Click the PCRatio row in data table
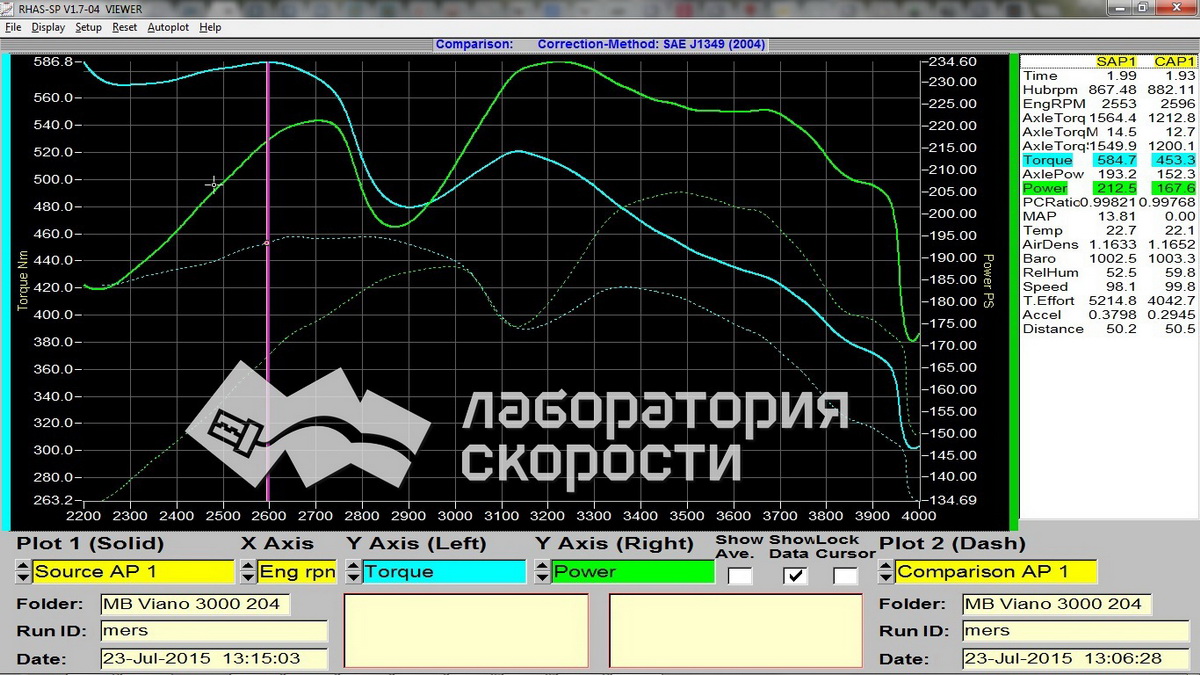This screenshot has width=1200, height=675. 1109,202
